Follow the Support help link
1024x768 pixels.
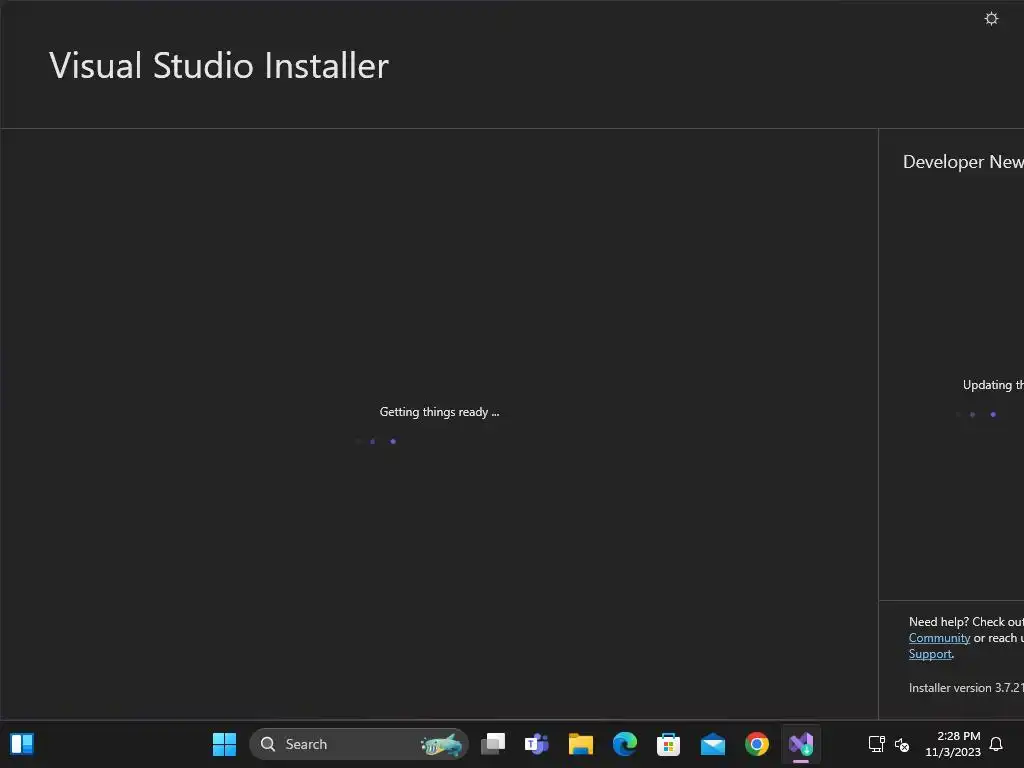point(930,654)
